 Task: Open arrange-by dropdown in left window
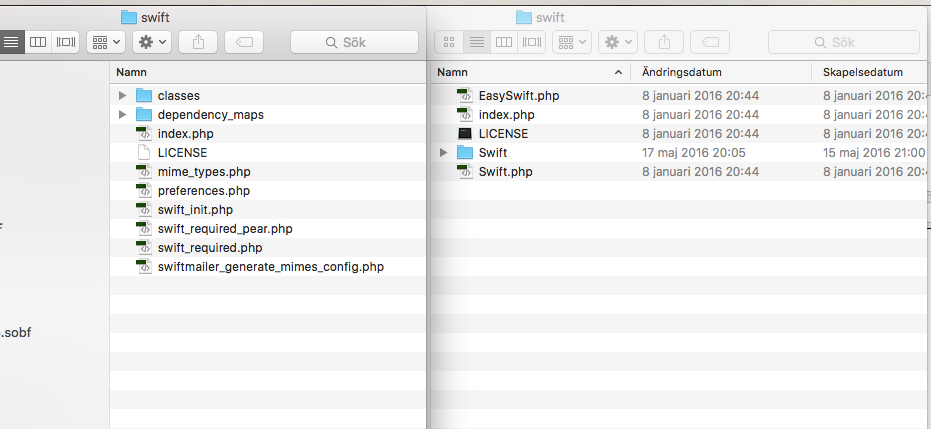click(106, 42)
